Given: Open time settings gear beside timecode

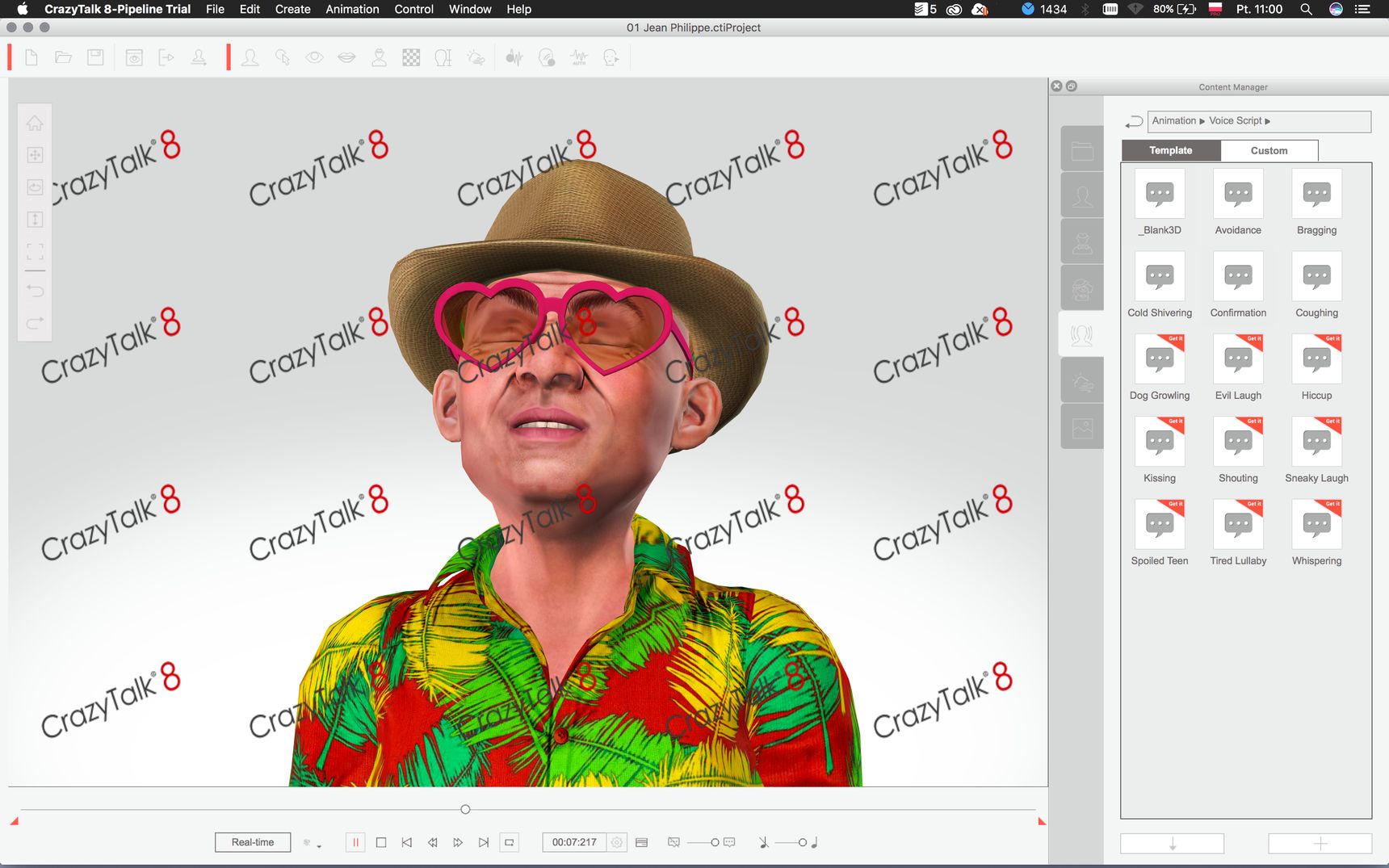Looking at the screenshot, I should point(617,842).
